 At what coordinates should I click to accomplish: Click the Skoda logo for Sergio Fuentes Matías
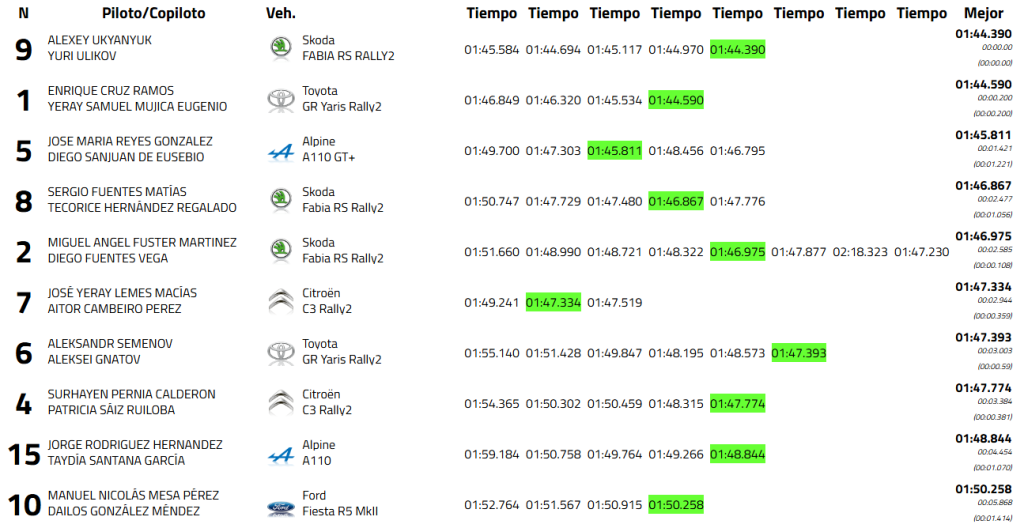[281, 200]
